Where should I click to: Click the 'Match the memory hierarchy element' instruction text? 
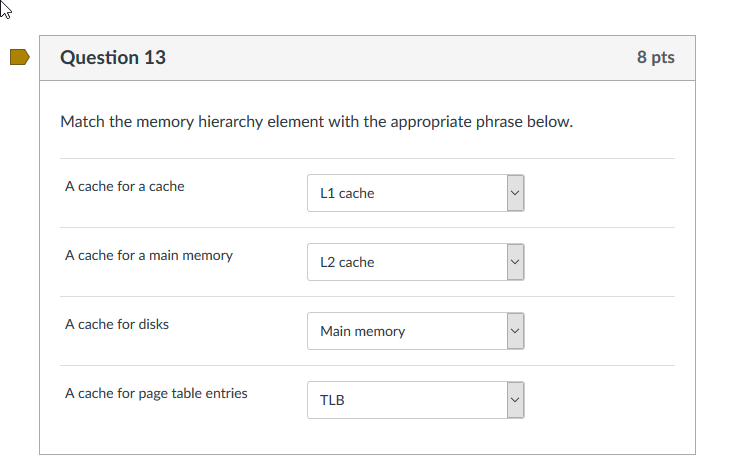click(x=317, y=123)
